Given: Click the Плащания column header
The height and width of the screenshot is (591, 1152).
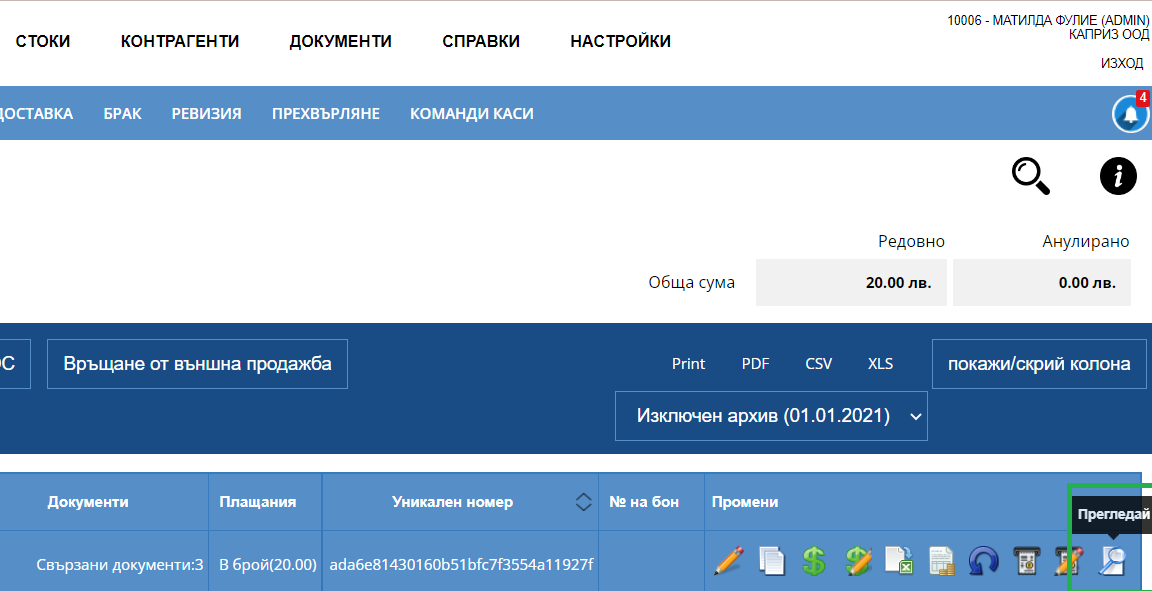Looking at the screenshot, I should (257, 502).
